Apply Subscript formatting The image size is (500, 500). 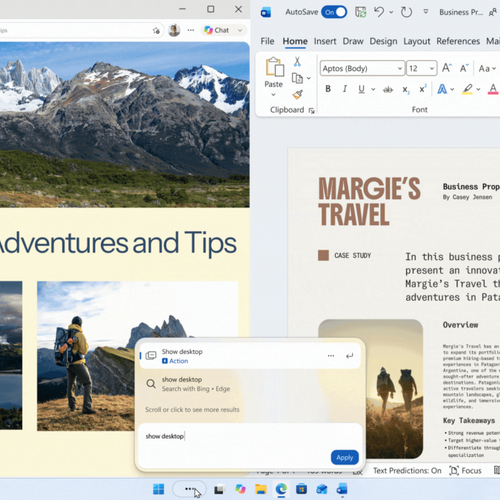point(405,89)
